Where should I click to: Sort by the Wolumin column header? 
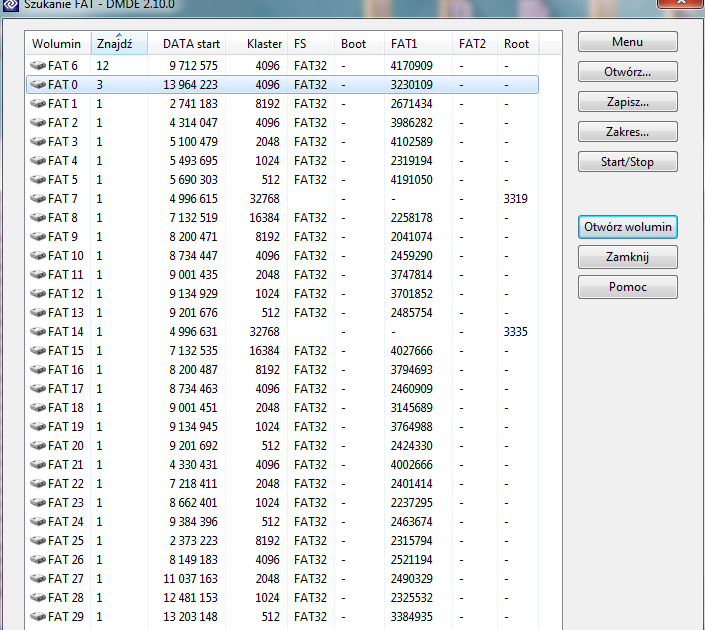58,44
